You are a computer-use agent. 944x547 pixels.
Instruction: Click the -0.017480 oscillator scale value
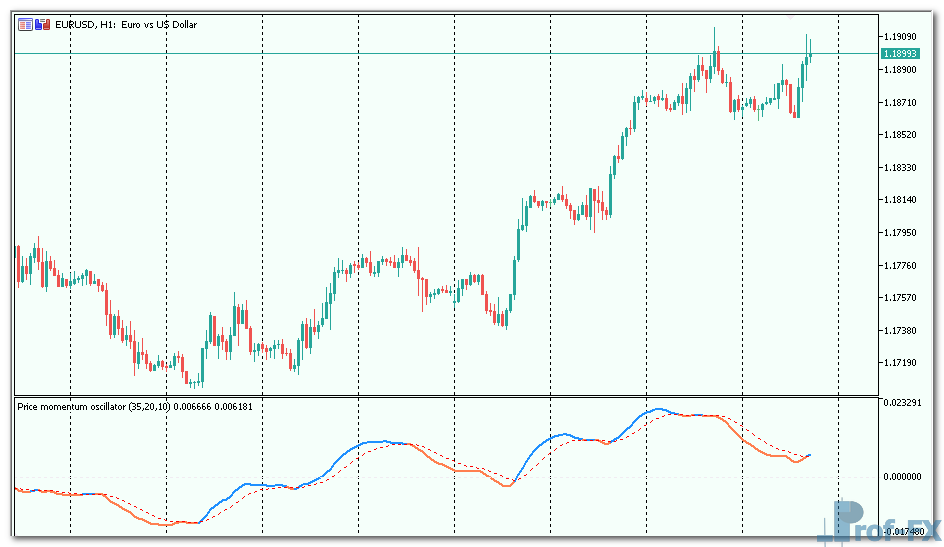[904, 532]
